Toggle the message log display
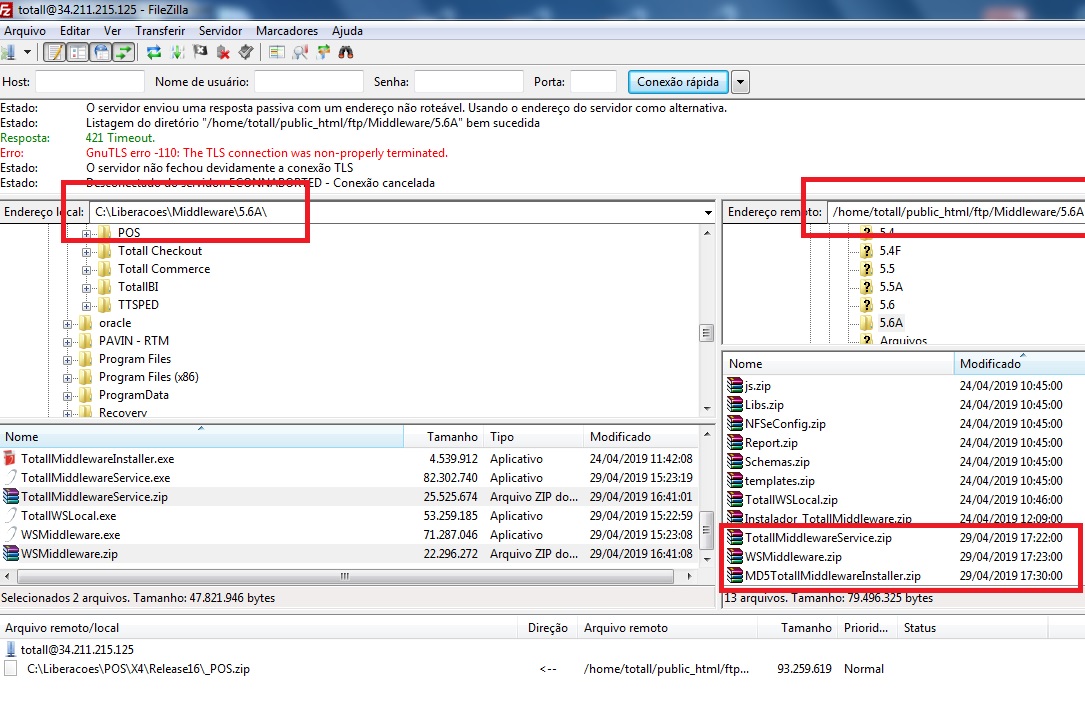This screenshot has height=721, width=1085. tap(55, 52)
